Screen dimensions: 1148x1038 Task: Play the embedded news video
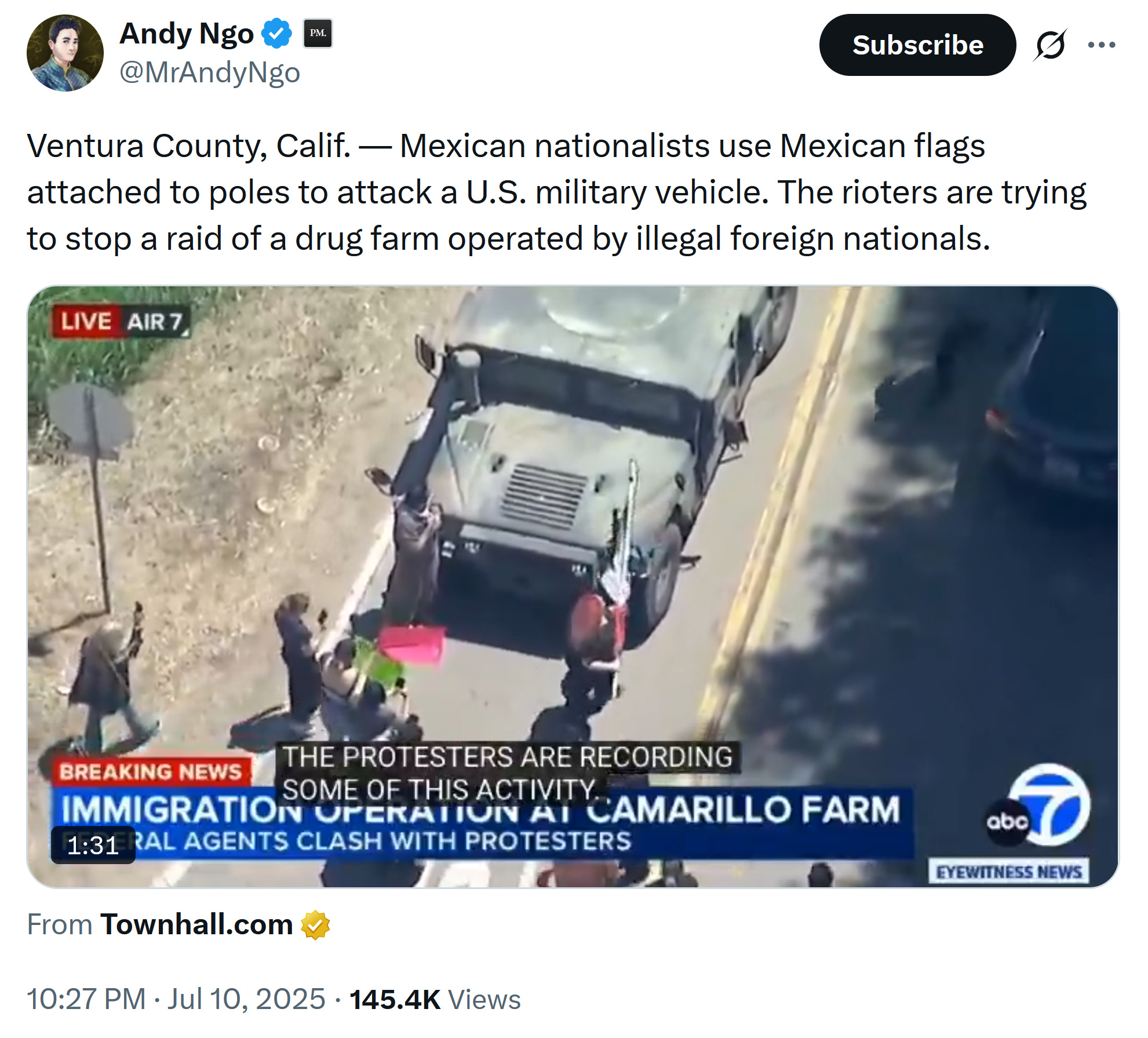coord(573,586)
